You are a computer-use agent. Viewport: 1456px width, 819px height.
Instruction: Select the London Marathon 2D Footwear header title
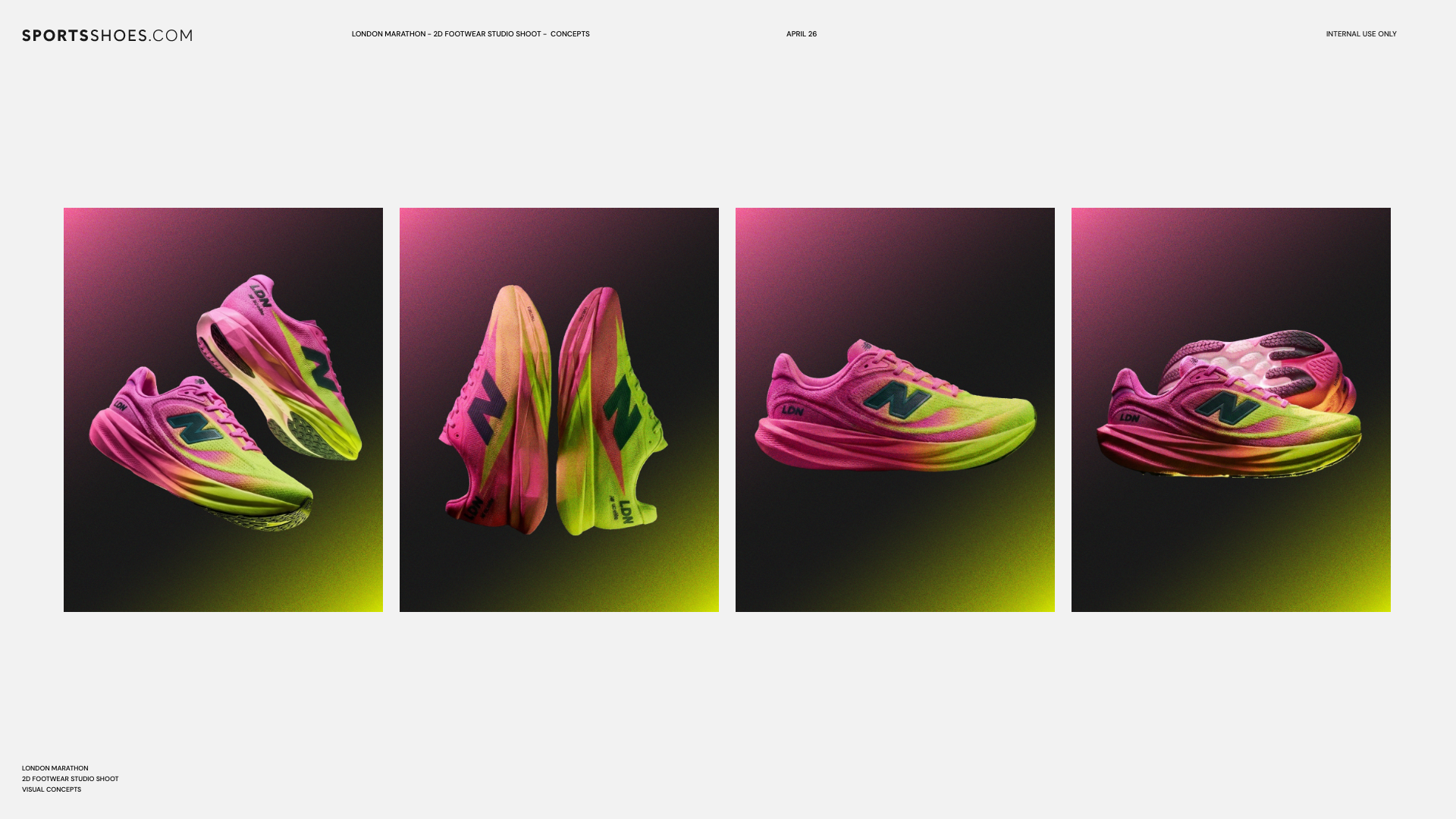tap(470, 34)
